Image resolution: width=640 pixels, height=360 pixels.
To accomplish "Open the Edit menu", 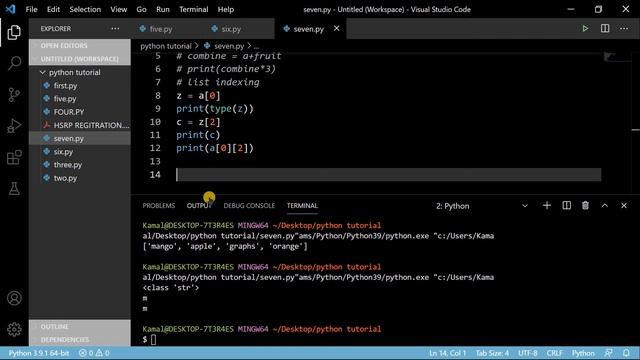I will pos(53,9).
